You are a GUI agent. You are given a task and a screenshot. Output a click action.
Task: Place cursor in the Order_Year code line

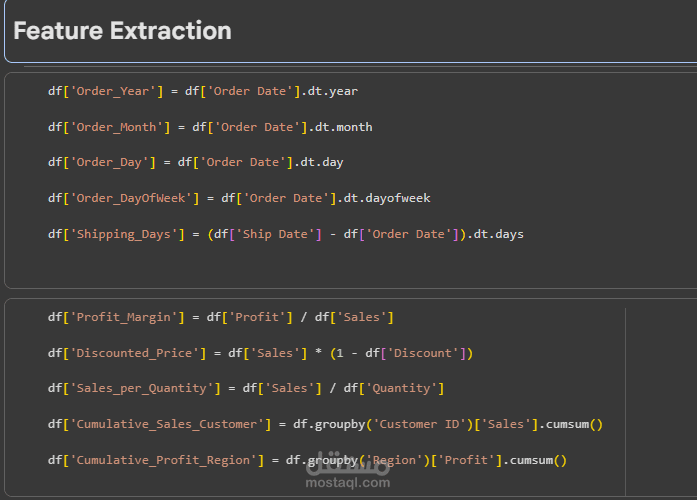pos(202,91)
